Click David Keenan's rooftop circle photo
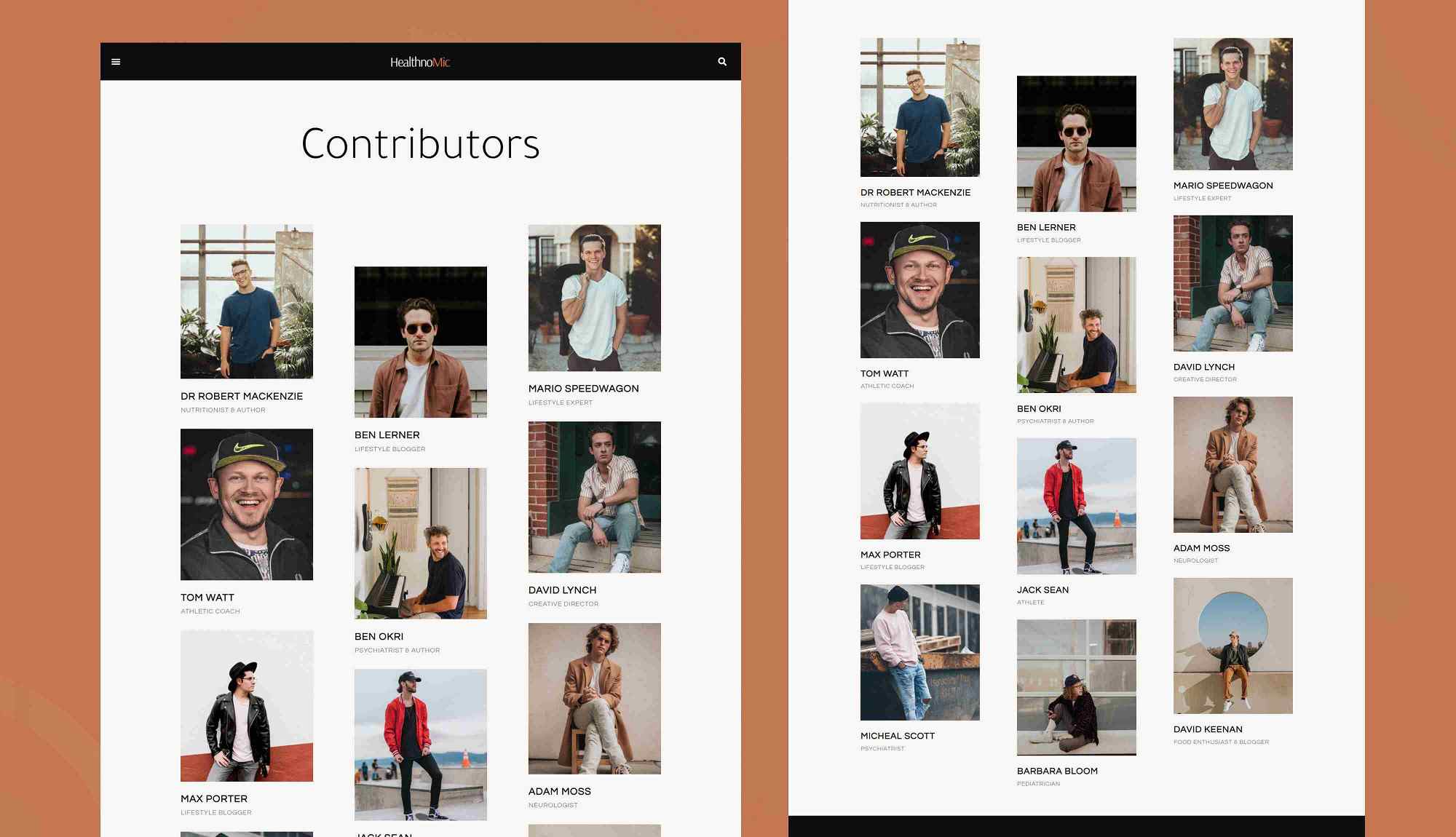Screen dimensions: 1456x837 [x=1233, y=645]
